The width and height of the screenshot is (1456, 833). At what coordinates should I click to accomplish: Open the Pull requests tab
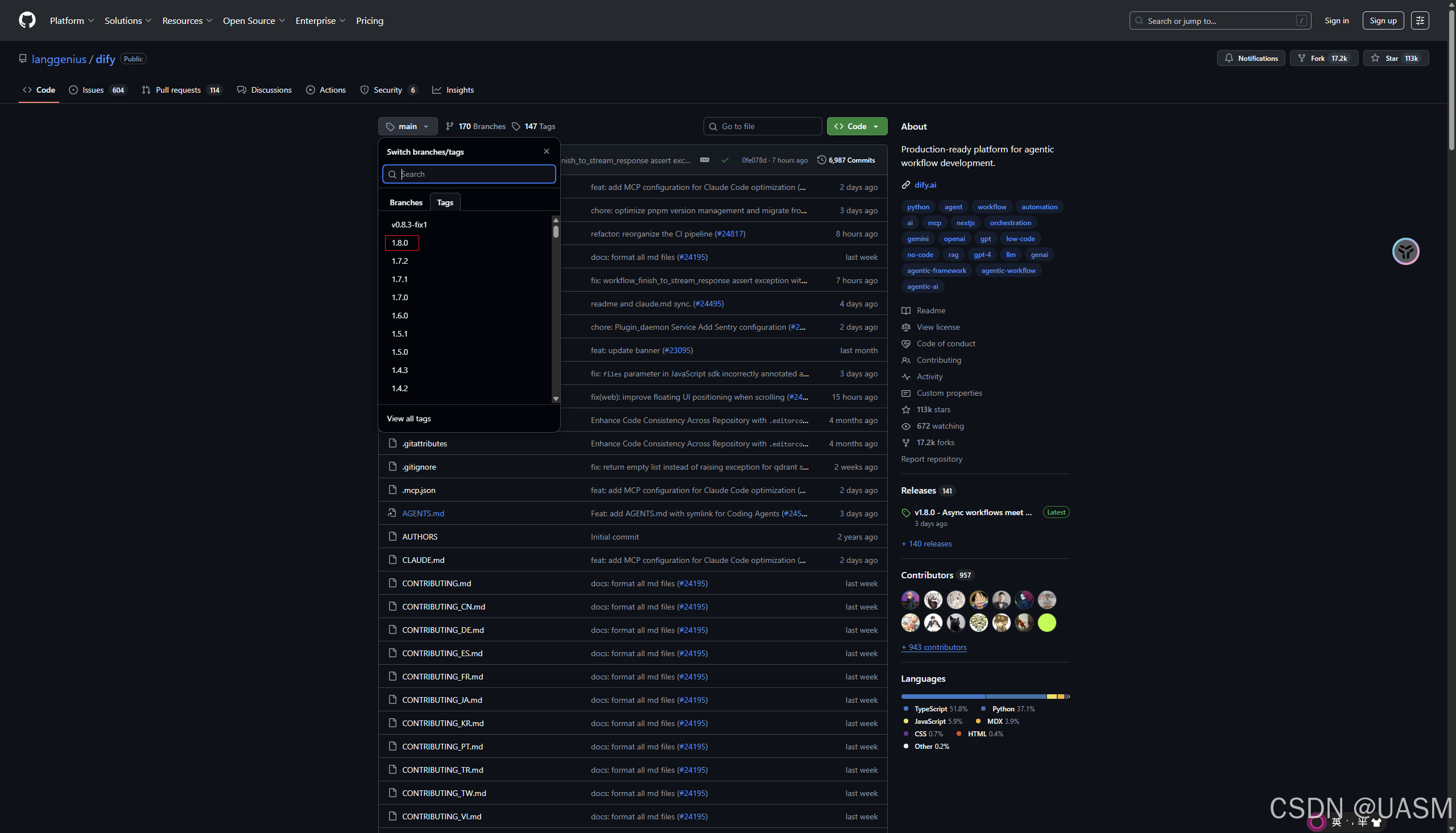tap(182, 90)
